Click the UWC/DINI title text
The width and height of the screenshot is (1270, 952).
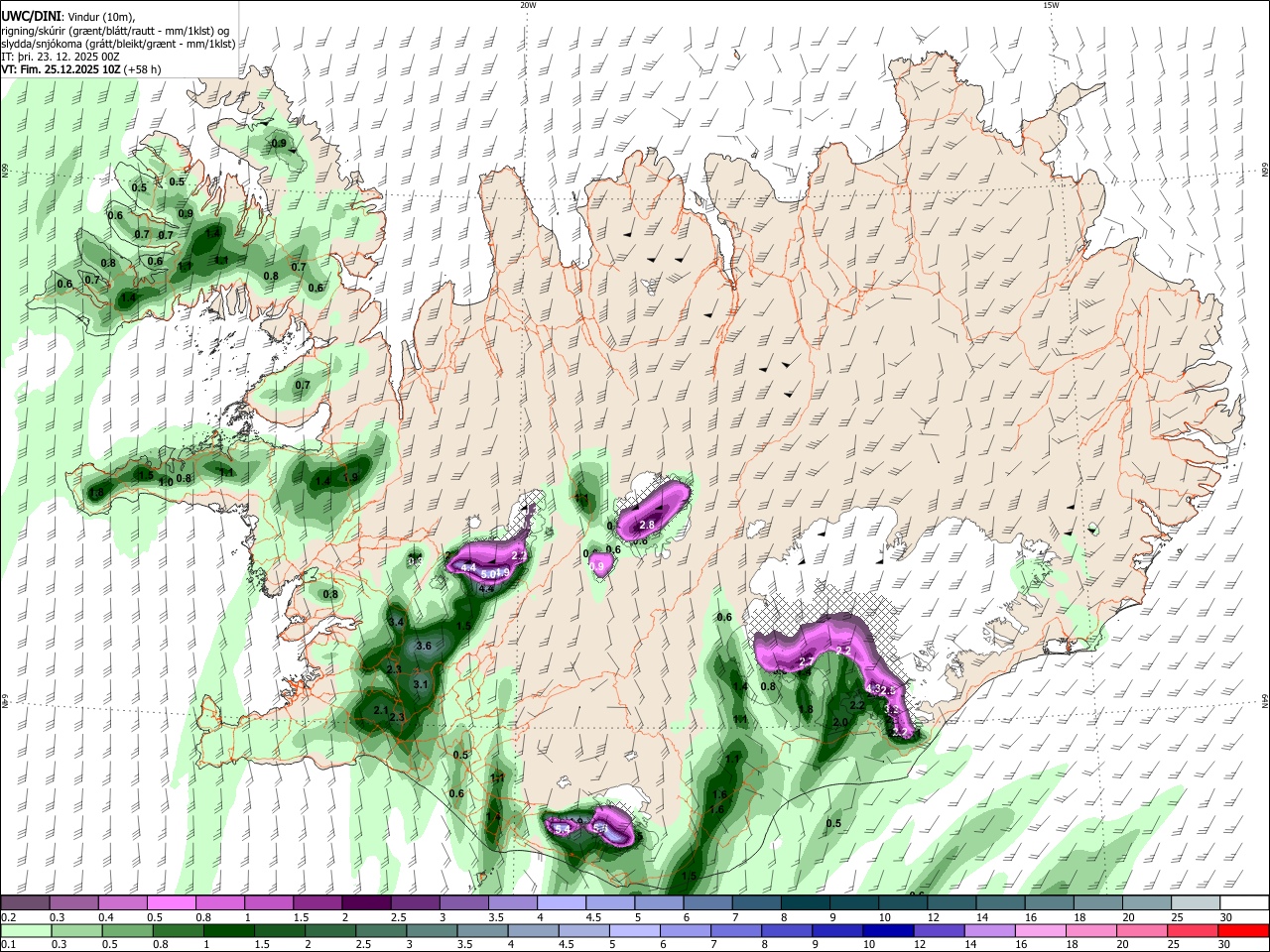(x=31, y=17)
